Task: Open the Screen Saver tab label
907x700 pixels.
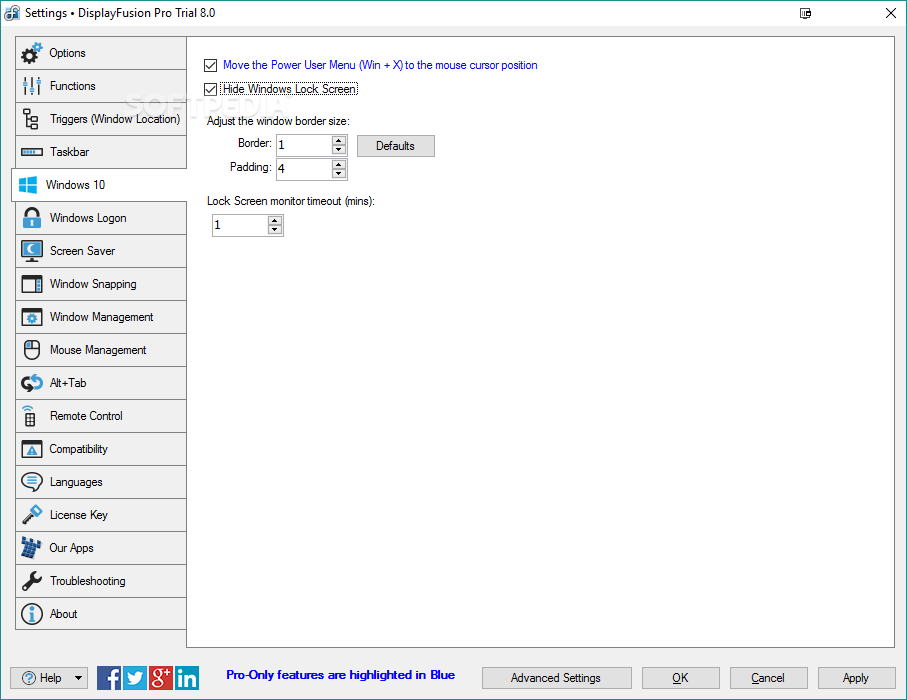Action: [82, 250]
